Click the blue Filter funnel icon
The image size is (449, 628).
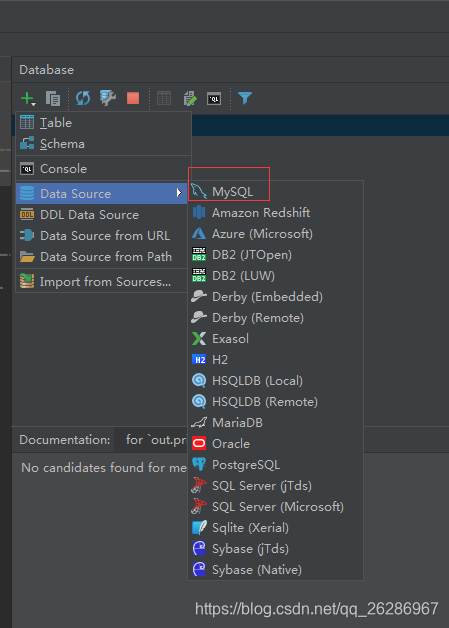[x=245, y=98]
